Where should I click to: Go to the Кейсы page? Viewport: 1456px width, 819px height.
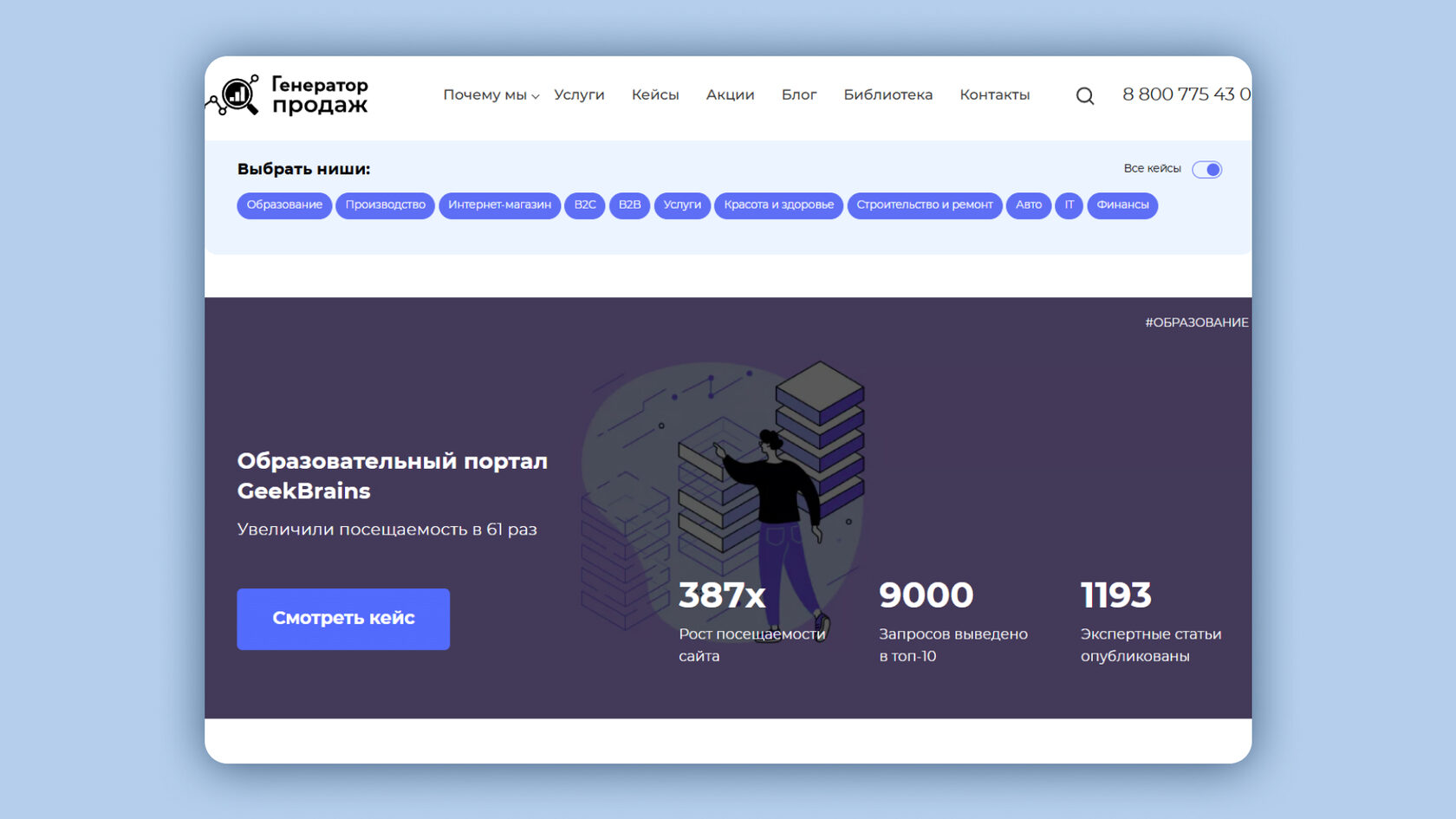click(x=655, y=94)
